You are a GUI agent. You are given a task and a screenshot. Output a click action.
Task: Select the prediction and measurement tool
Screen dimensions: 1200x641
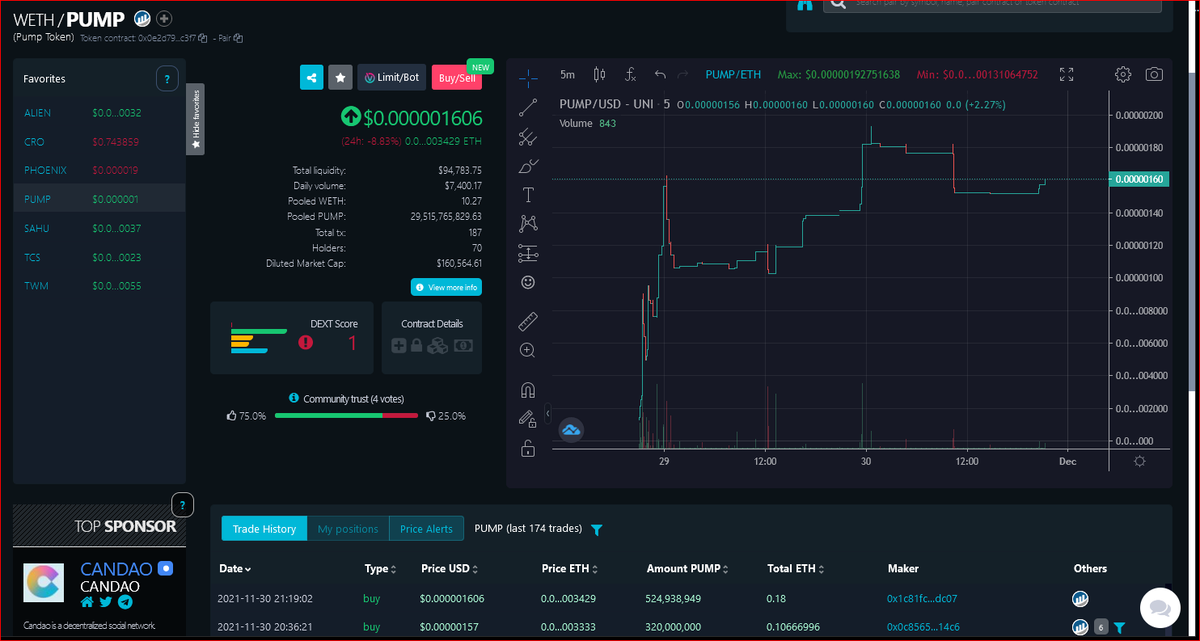pos(529,253)
